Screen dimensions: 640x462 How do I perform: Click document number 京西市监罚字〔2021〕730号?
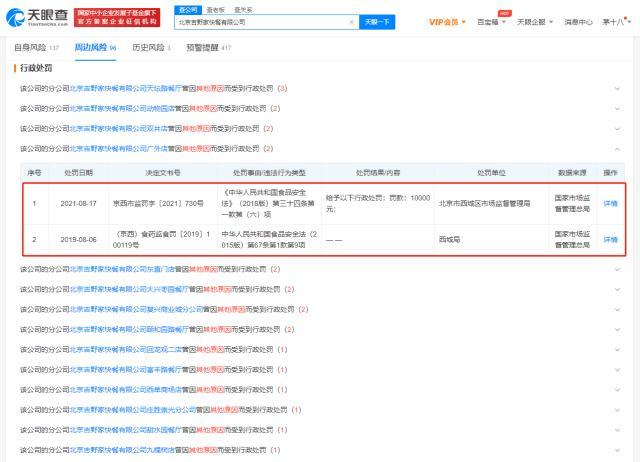(x=158, y=203)
